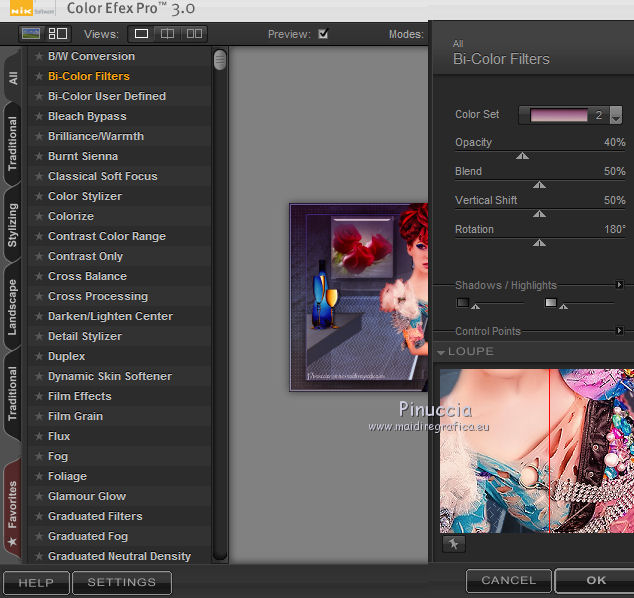The image size is (634, 598).
Task: Open the Color Set dropdown
Action: [x=615, y=115]
